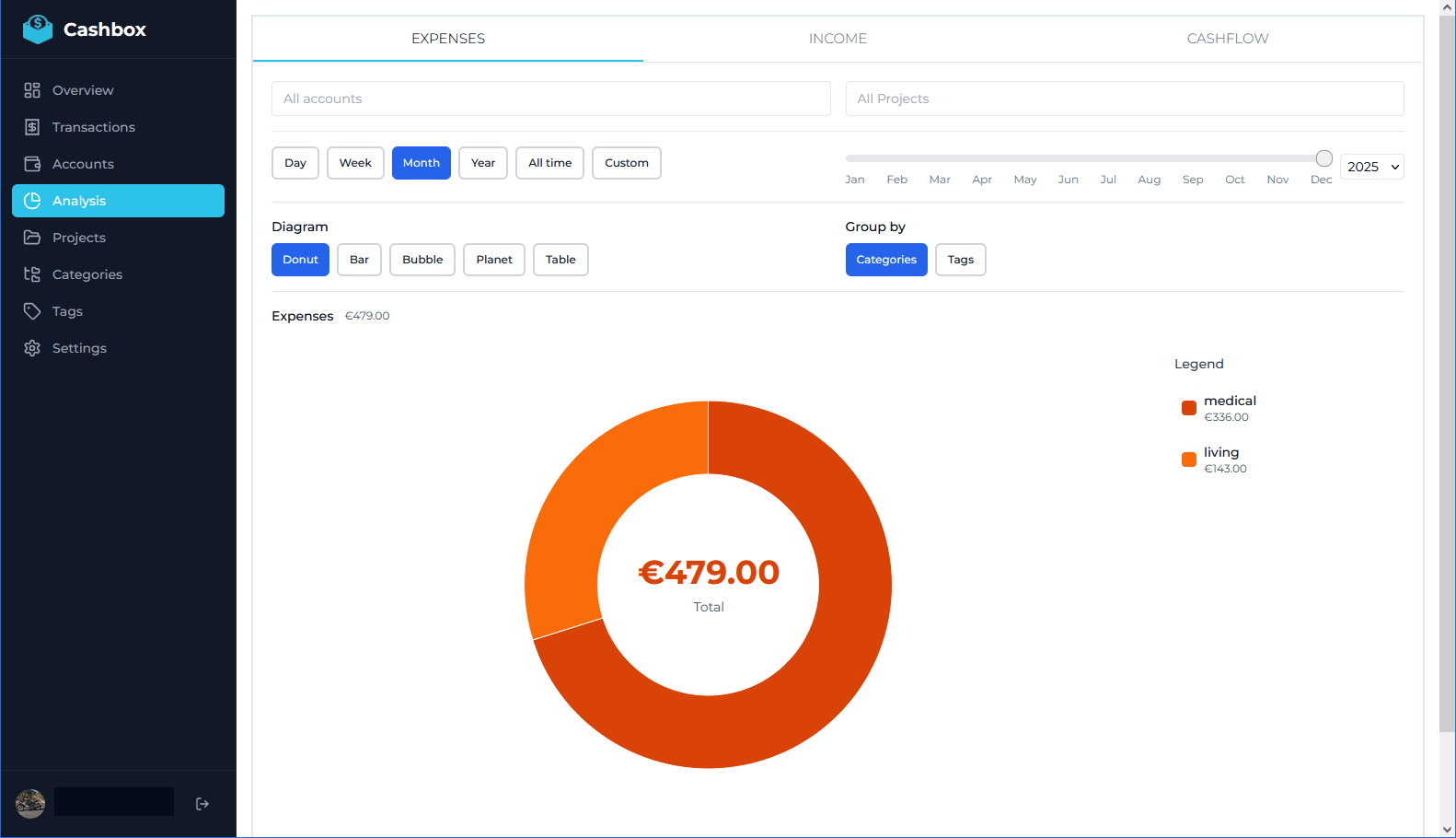
Task: Switch to the Income tab
Action: click(838, 39)
